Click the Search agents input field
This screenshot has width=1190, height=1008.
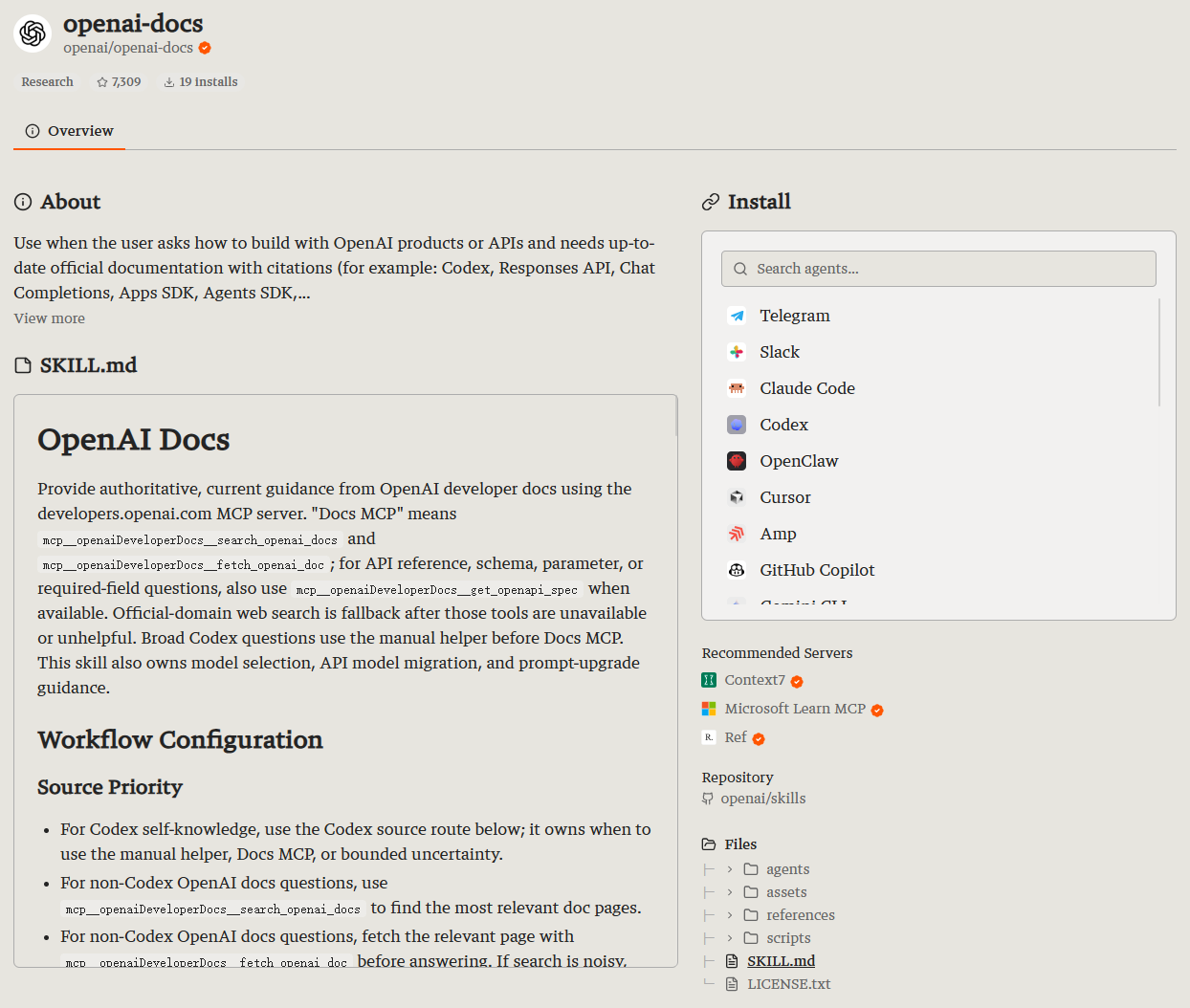tap(938, 269)
